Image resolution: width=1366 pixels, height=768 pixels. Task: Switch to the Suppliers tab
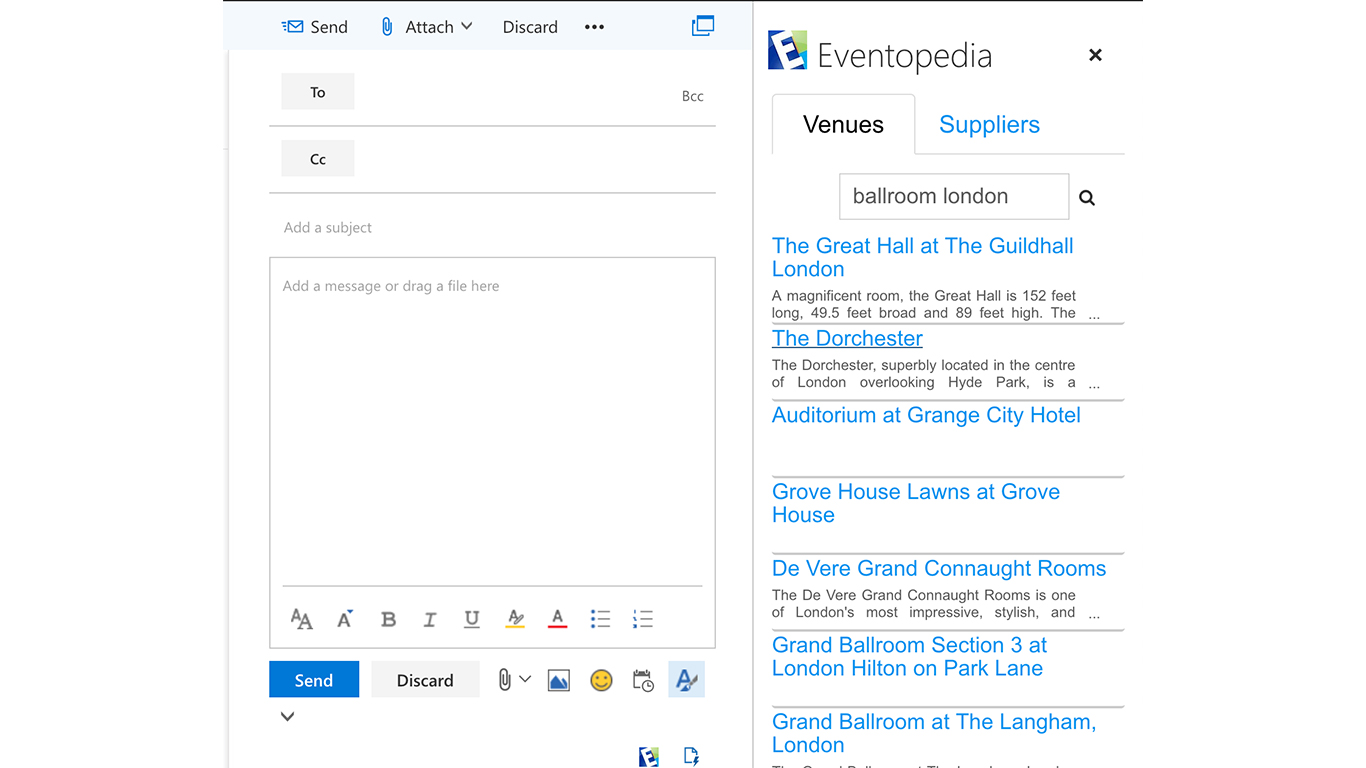989,125
